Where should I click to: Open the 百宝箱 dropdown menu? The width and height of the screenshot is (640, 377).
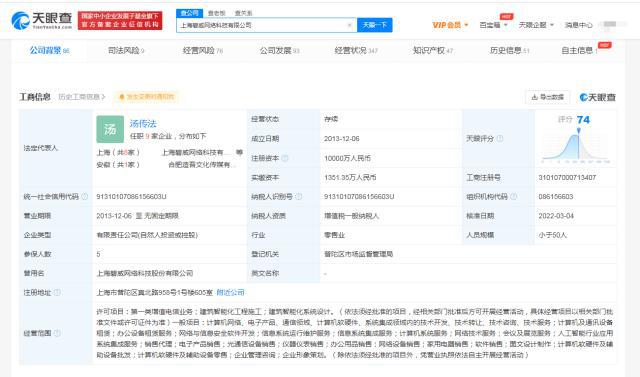pos(493,25)
